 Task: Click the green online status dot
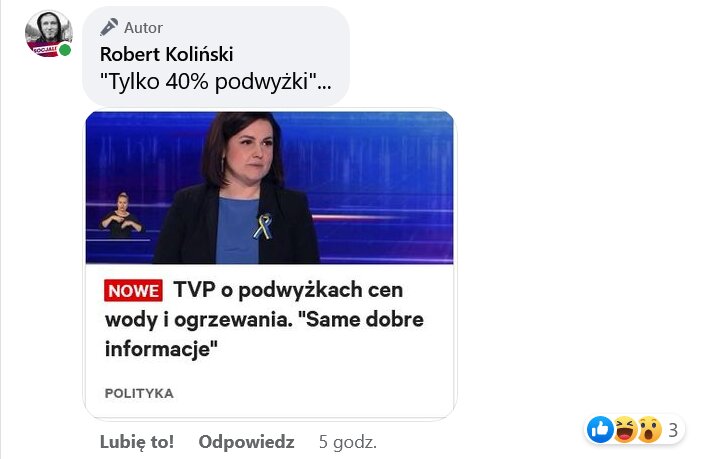65,50
